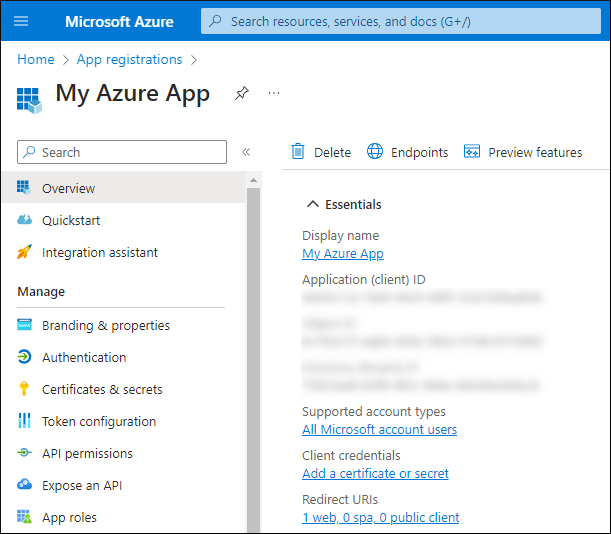611x534 pixels.
Task: Click the Preview features icon
Action: tap(471, 151)
